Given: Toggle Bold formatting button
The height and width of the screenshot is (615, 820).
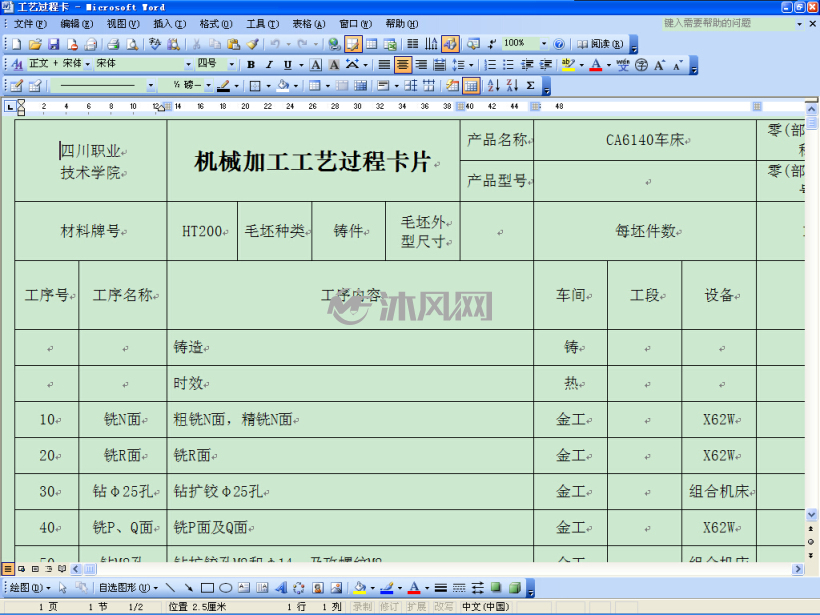Looking at the screenshot, I should point(251,65).
